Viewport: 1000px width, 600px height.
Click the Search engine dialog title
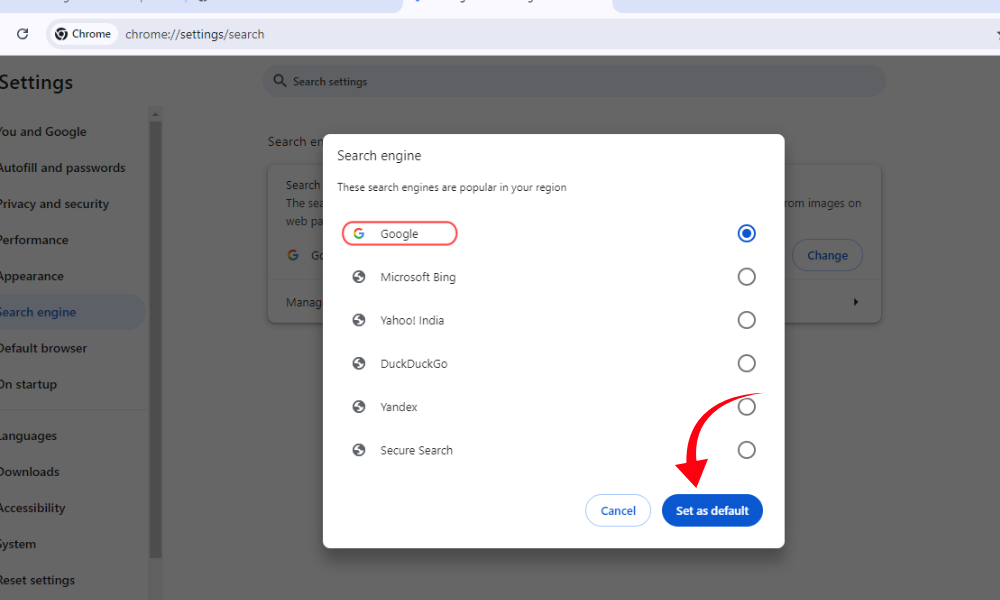pos(379,156)
